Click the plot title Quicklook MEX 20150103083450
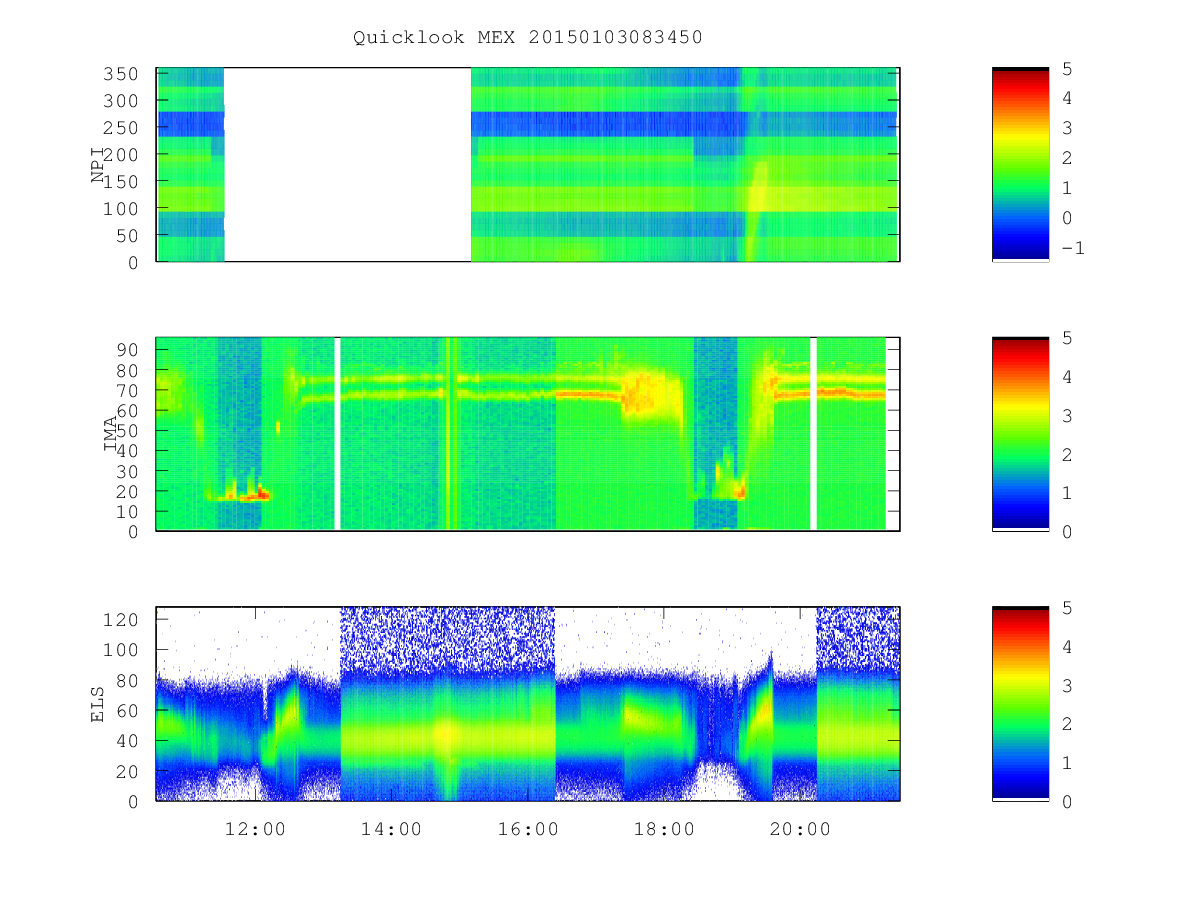This screenshot has height=900, width=1200. (x=528, y=38)
